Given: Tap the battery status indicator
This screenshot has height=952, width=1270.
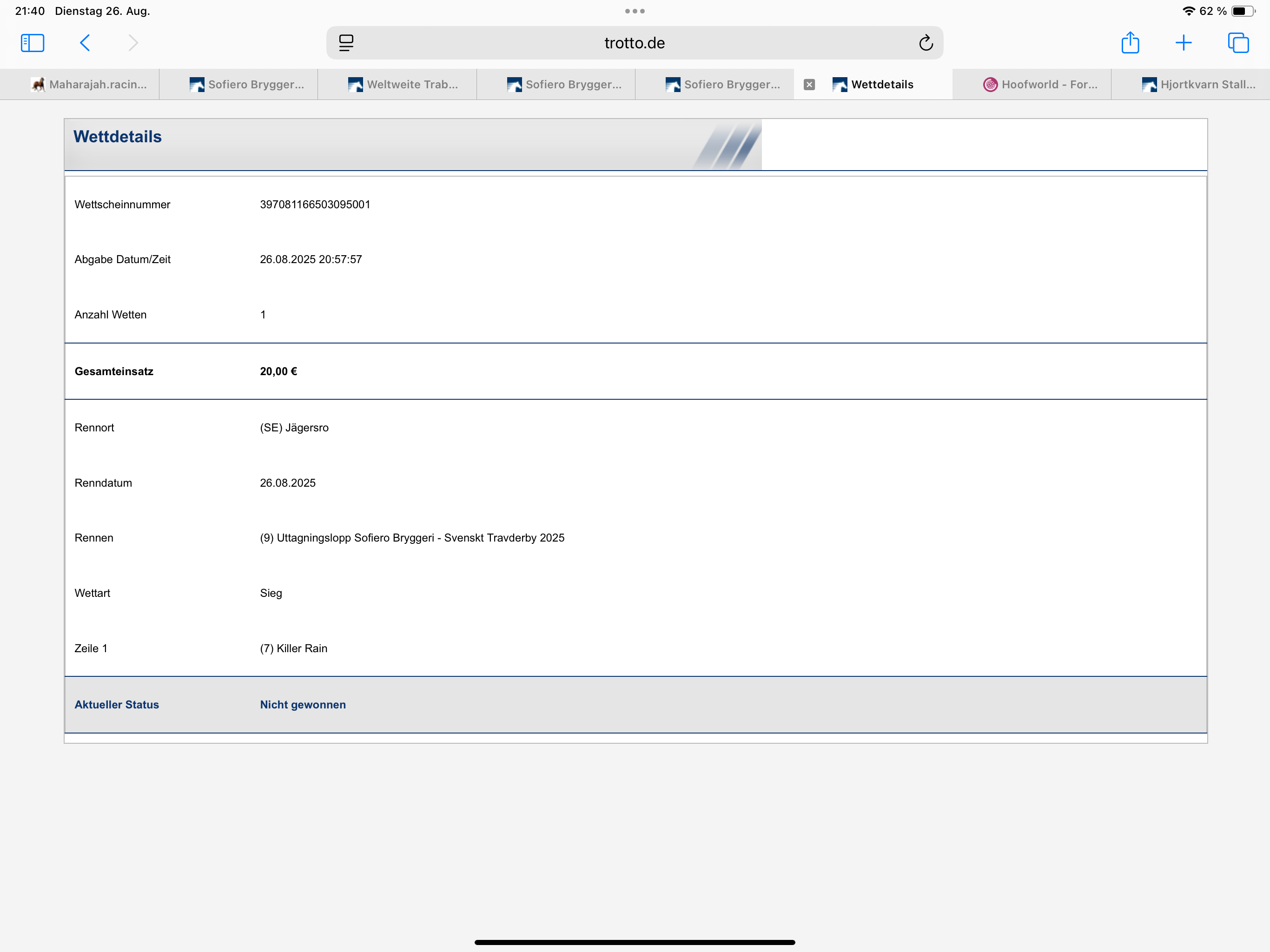Looking at the screenshot, I should click(1243, 11).
